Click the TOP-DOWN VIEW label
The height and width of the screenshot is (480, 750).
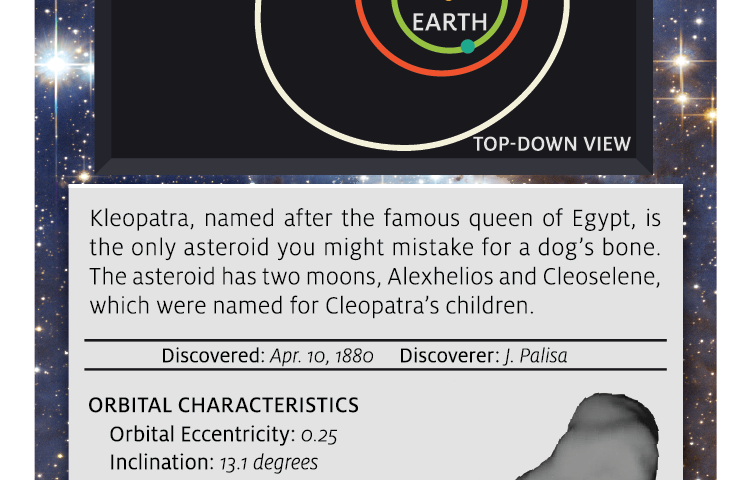tap(552, 144)
